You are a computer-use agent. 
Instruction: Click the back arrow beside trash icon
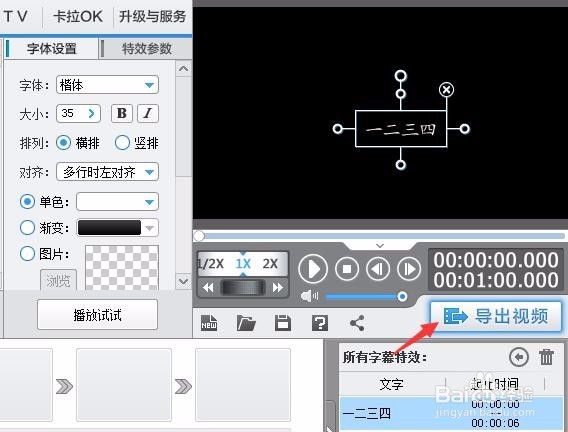click(519, 357)
